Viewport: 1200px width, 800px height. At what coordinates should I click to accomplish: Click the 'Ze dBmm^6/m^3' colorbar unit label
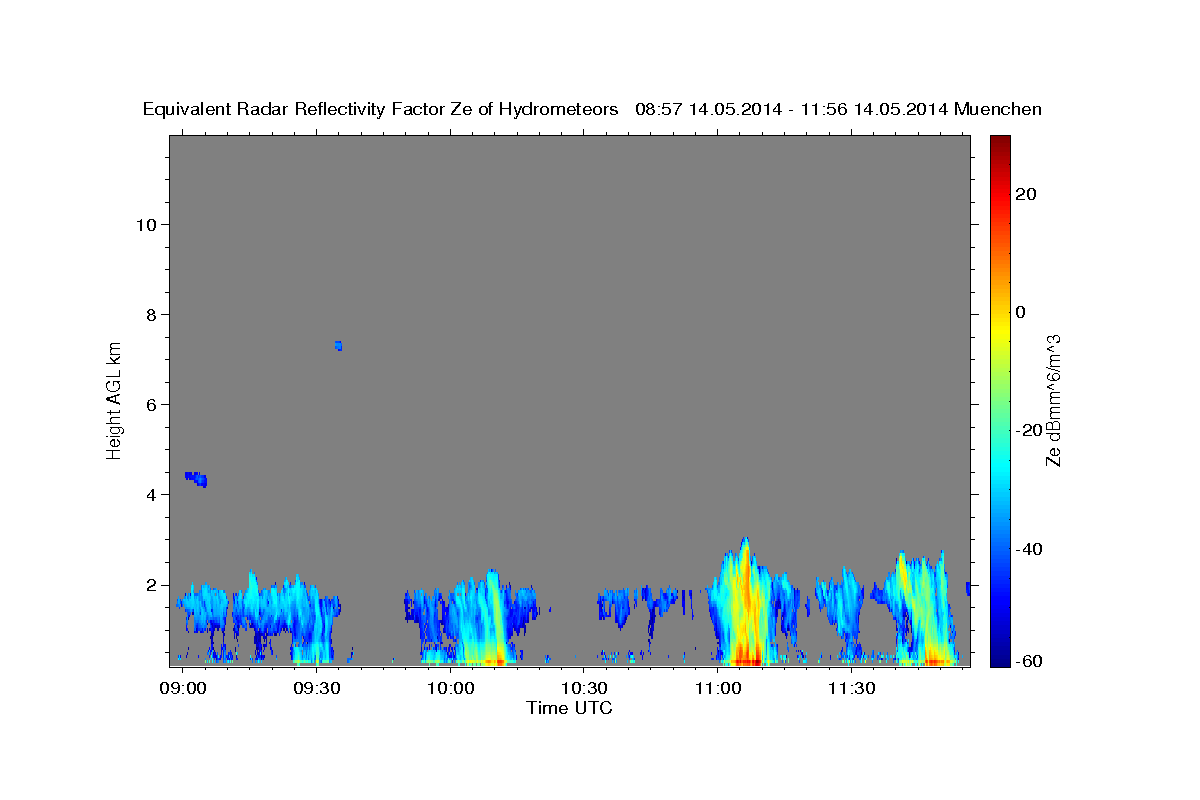[x=1054, y=400]
